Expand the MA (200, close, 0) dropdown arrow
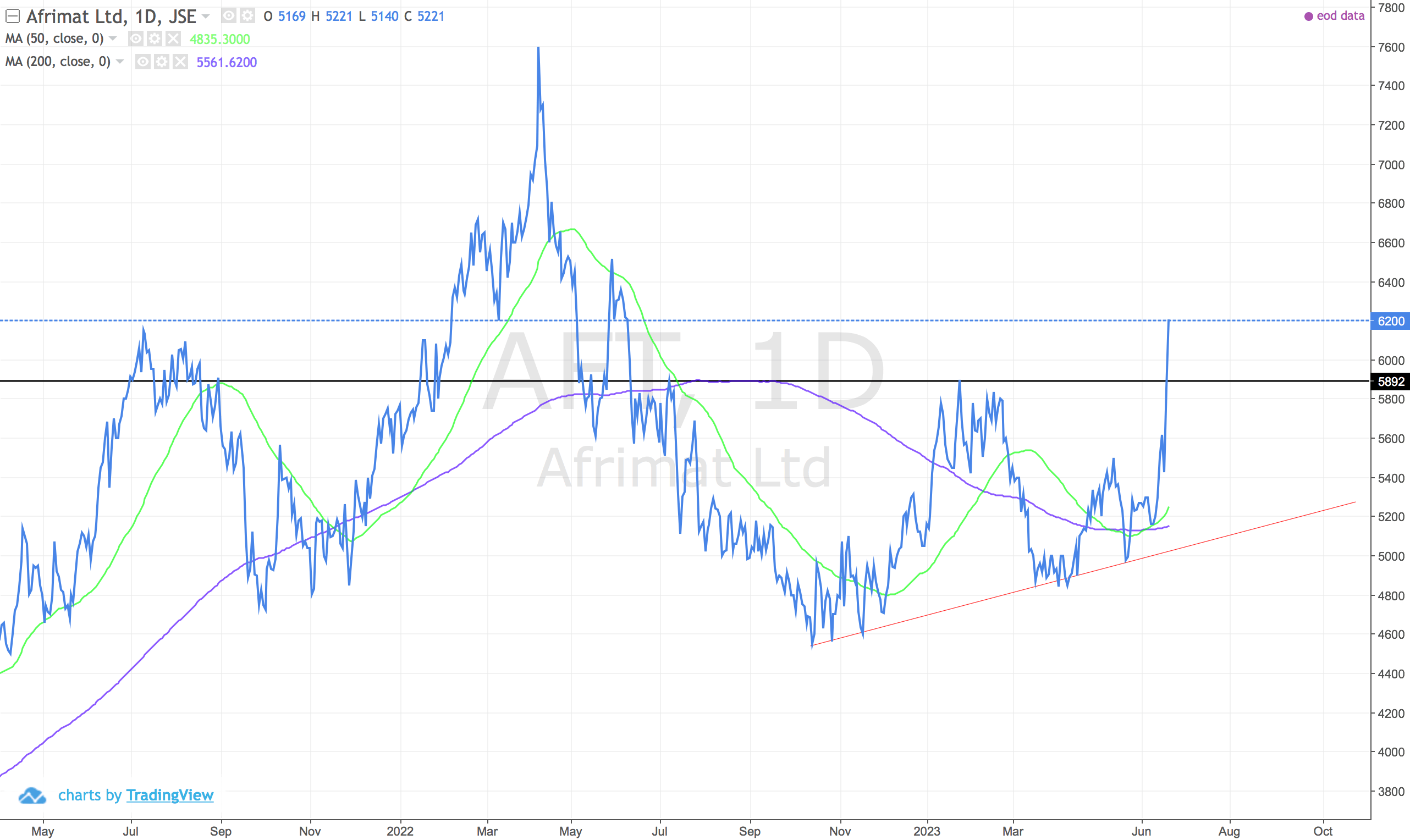The height and width of the screenshot is (840, 1410). pos(119,62)
